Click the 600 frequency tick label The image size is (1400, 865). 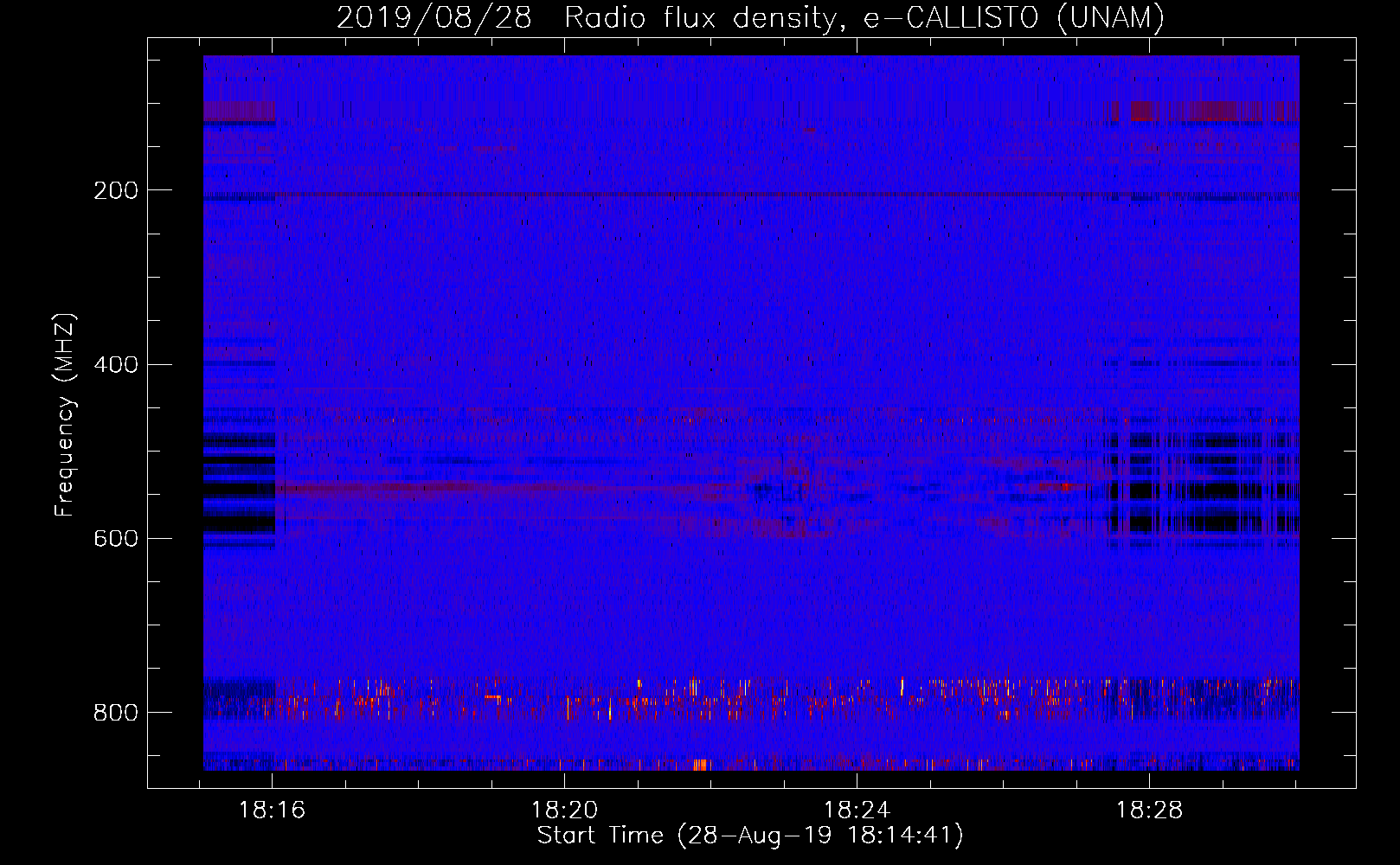pyautogui.click(x=115, y=539)
